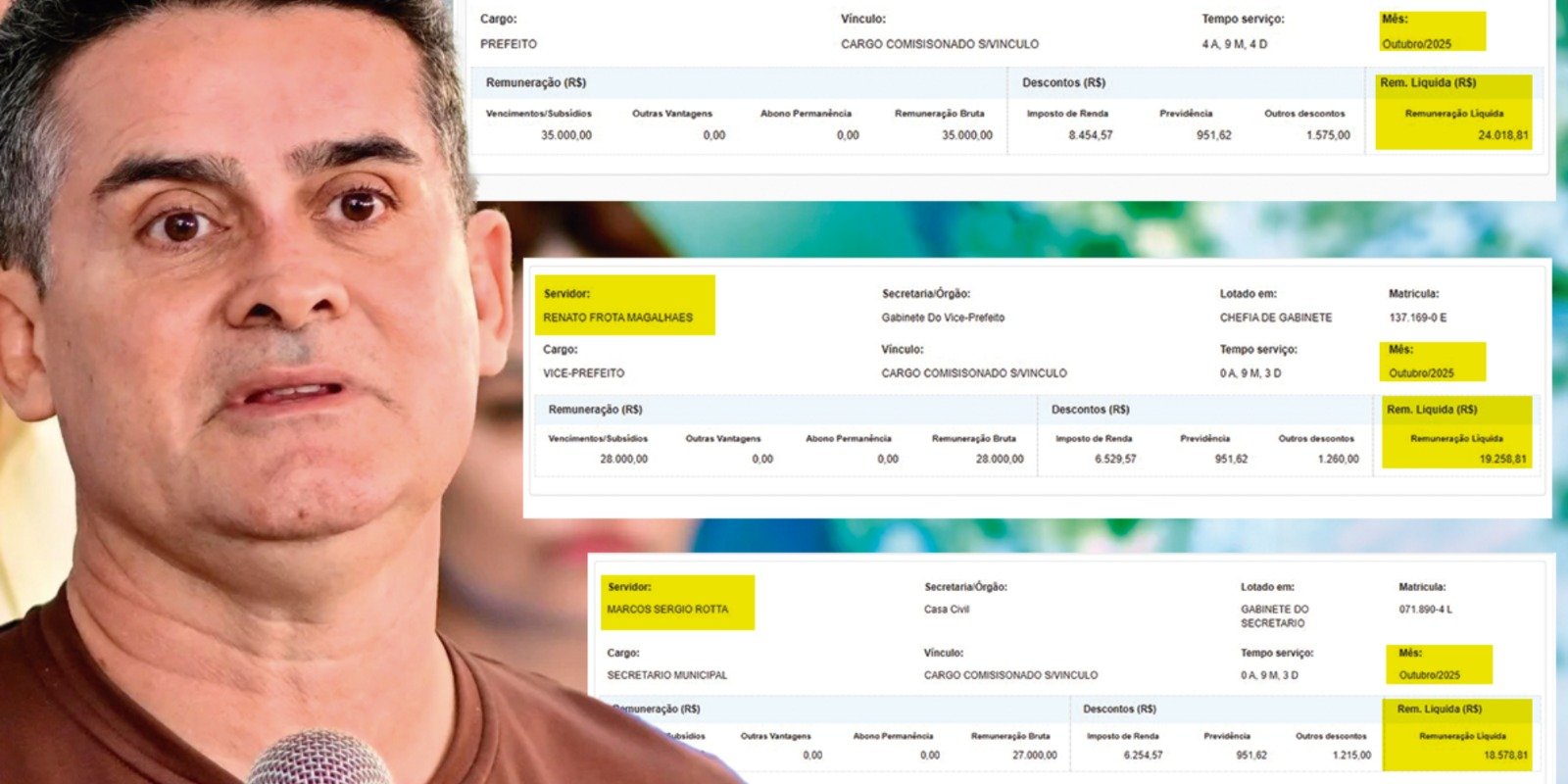
Task: Click gross pay amount 35.000,00 under Remuneração Bruta
Action: pos(966,135)
